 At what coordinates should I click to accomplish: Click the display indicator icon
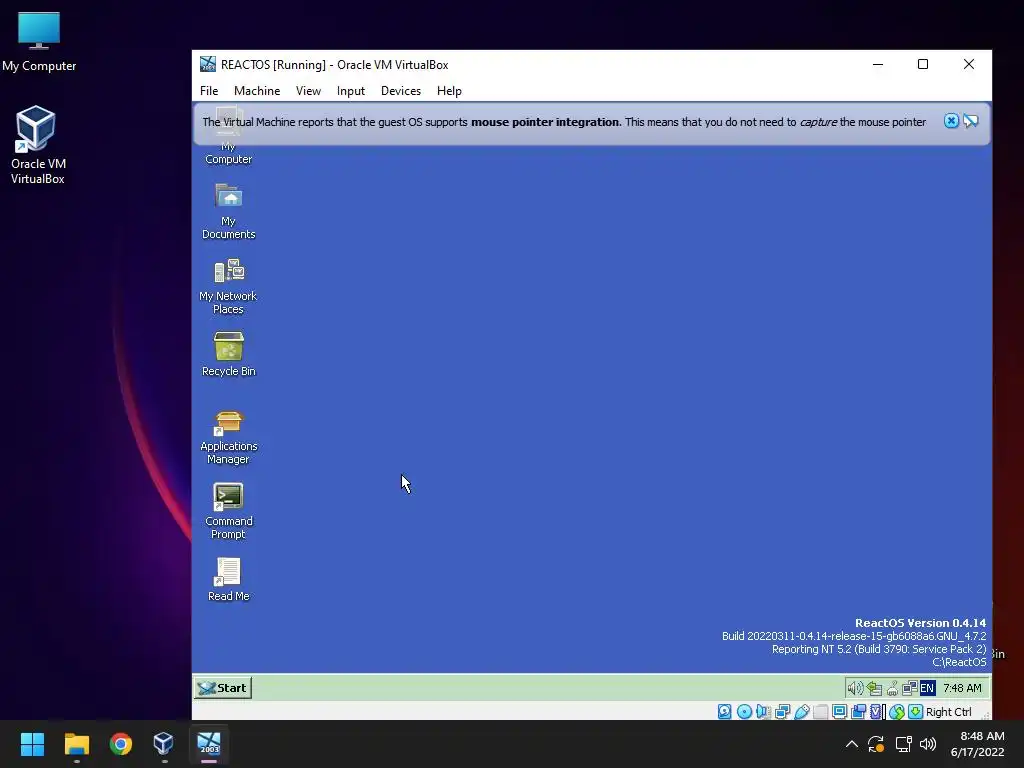(839, 712)
